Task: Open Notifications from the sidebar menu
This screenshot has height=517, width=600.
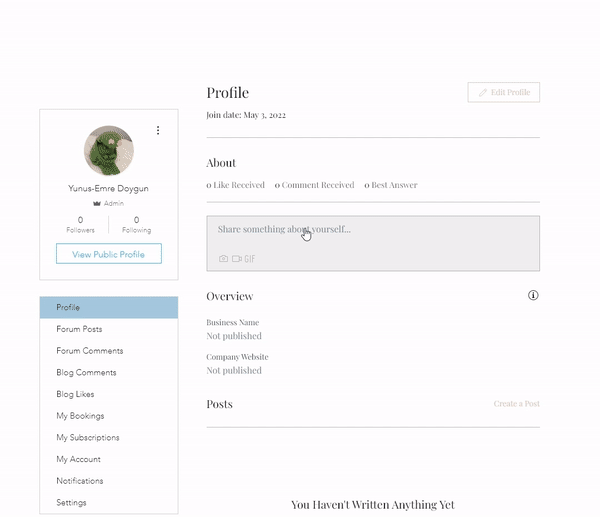Action: (x=80, y=481)
